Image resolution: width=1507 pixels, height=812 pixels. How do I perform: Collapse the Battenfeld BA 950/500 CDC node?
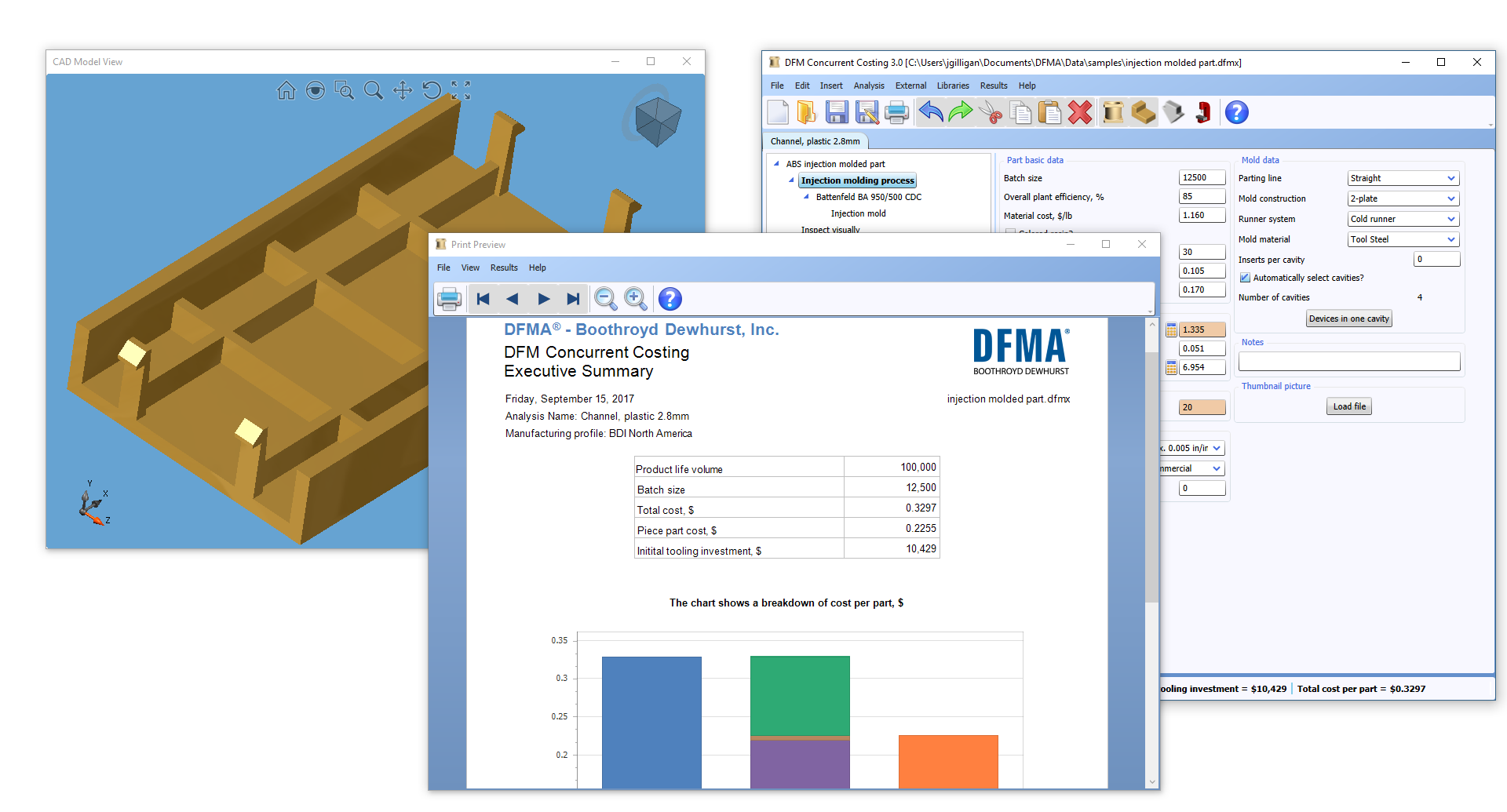tap(806, 197)
